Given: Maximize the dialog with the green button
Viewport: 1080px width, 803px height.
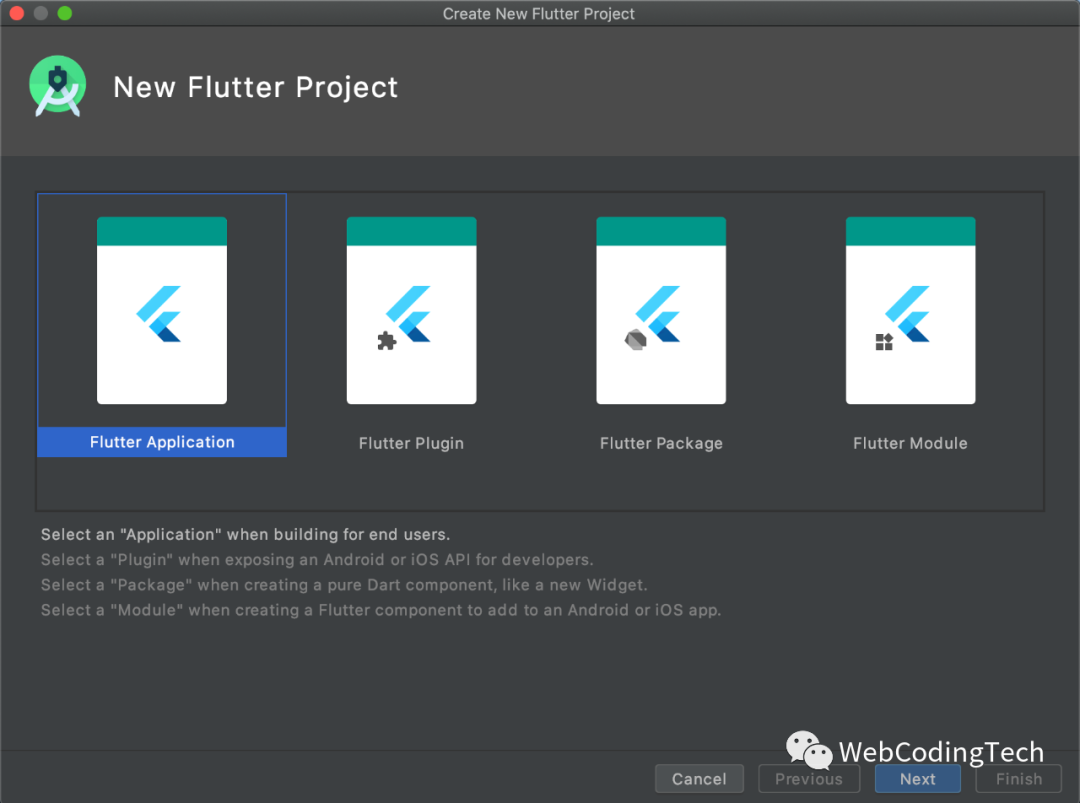Looking at the screenshot, I should [65, 13].
